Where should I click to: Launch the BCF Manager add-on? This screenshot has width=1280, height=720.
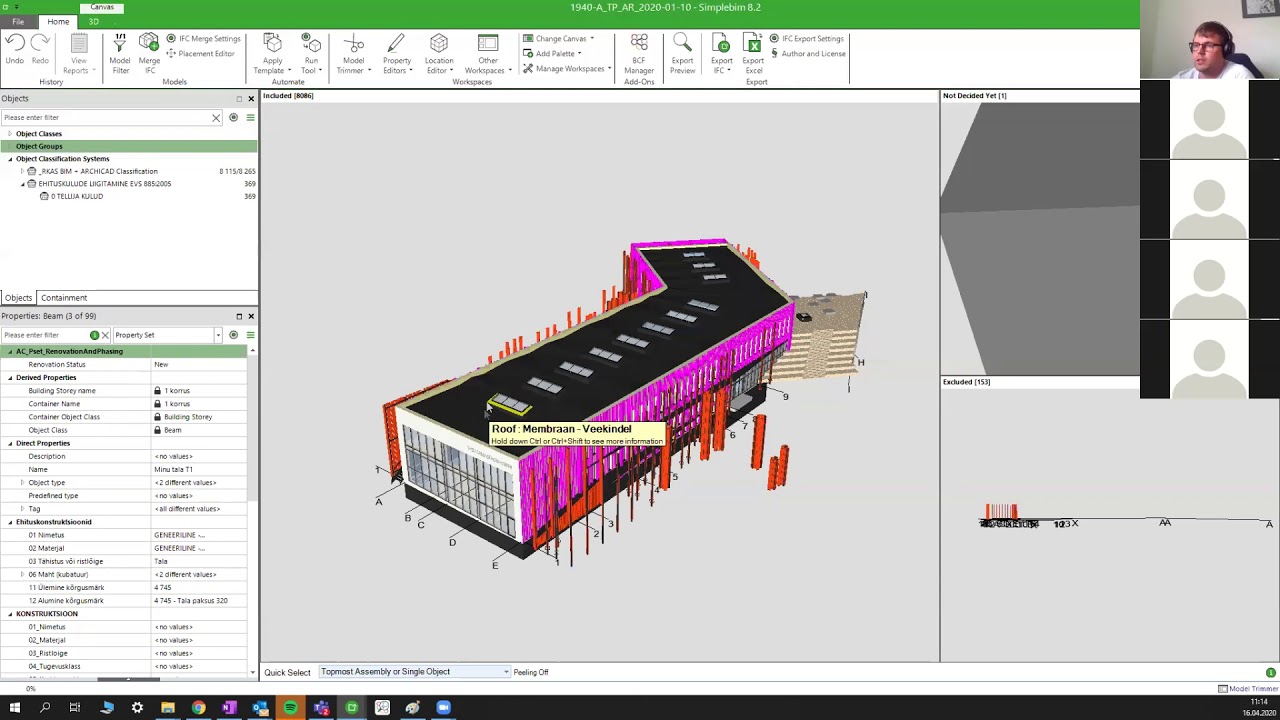[639, 54]
